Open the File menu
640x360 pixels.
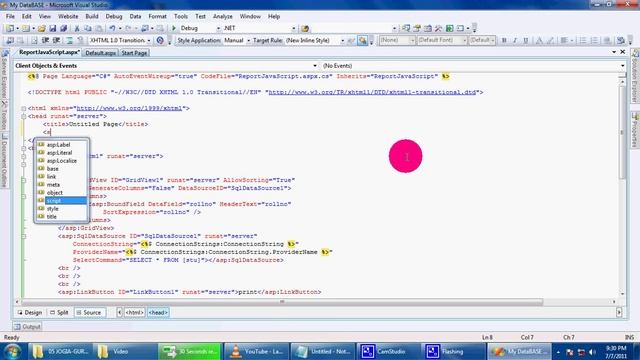(10, 16)
